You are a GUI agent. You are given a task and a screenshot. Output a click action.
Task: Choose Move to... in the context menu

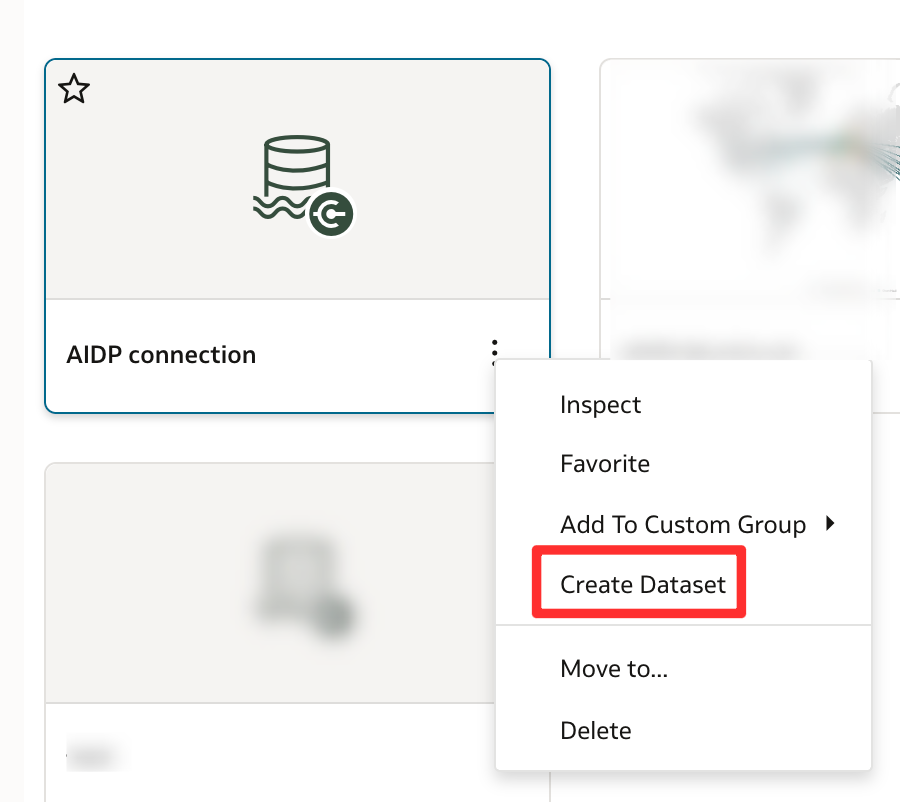tap(614, 669)
